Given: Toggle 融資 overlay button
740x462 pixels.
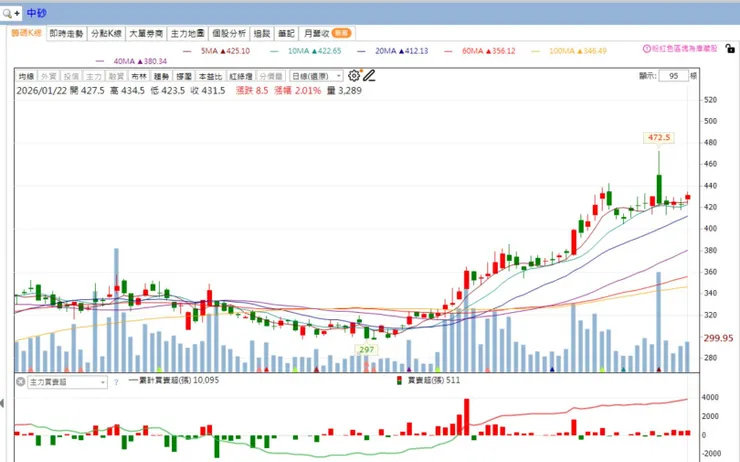Looking at the screenshot, I should tap(116, 76).
